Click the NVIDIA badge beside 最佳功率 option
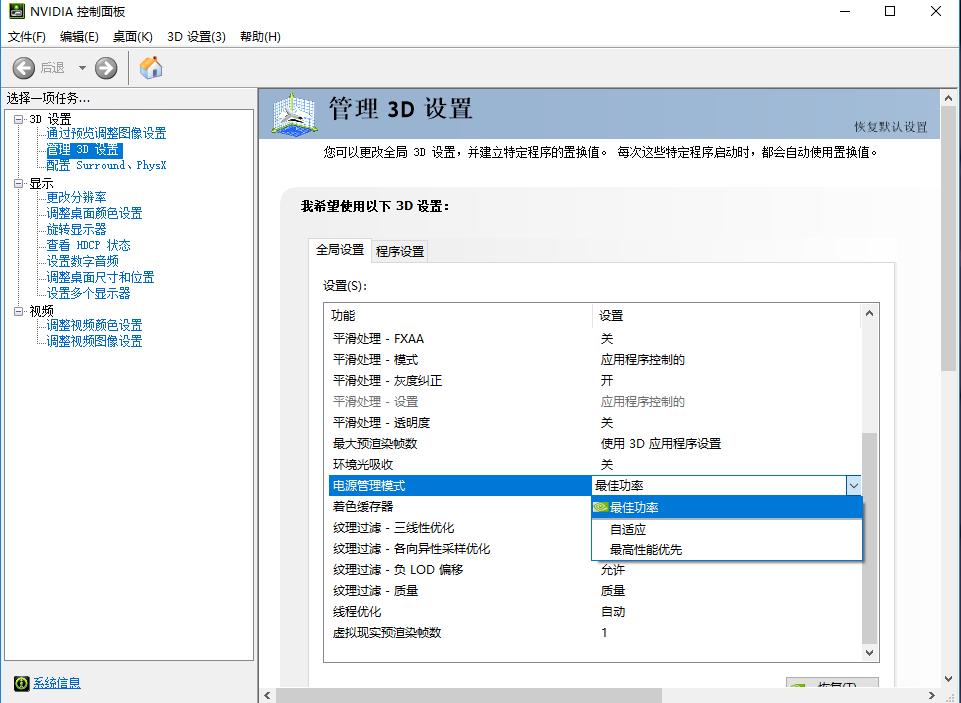The height and width of the screenshot is (703, 961). point(600,507)
